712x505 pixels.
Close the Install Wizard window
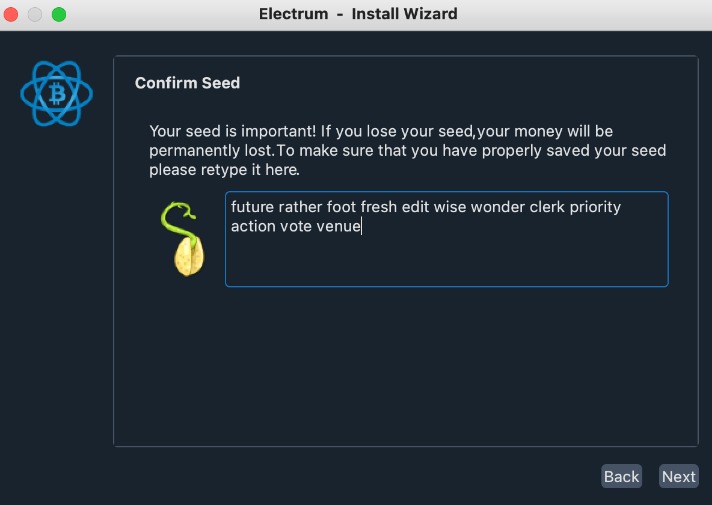pos(14,15)
